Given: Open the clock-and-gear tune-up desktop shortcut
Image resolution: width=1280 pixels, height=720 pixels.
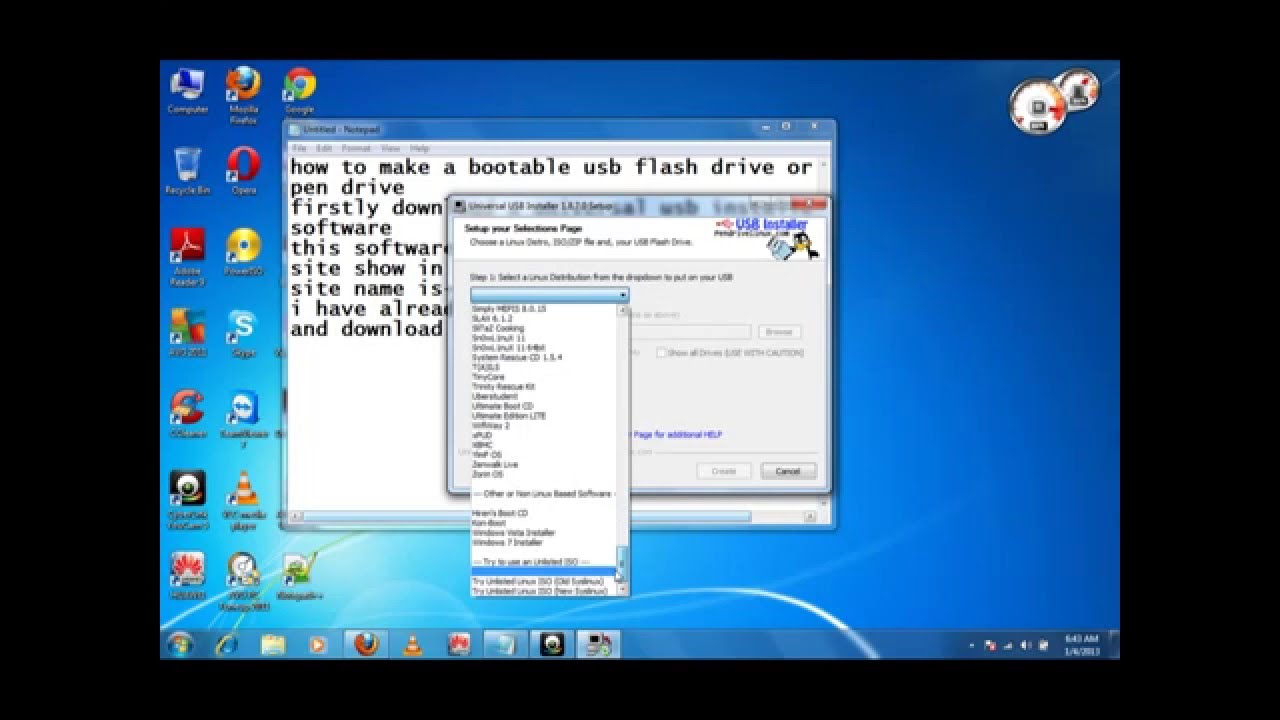Looking at the screenshot, I should pos(243,580).
